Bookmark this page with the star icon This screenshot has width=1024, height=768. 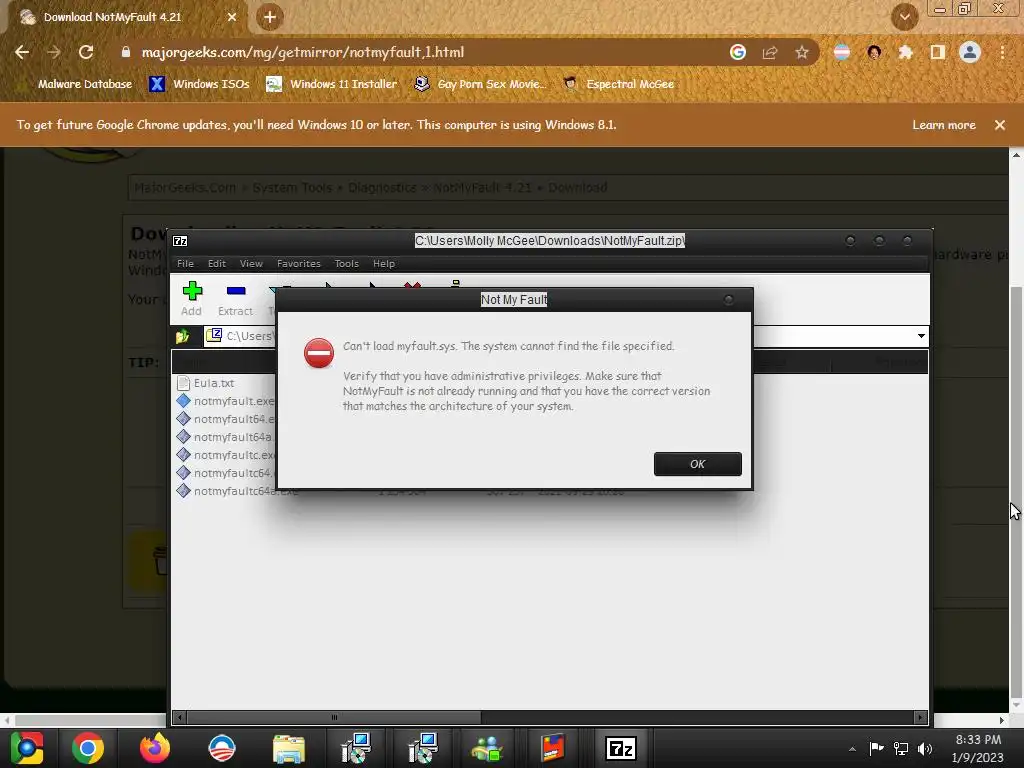802,52
